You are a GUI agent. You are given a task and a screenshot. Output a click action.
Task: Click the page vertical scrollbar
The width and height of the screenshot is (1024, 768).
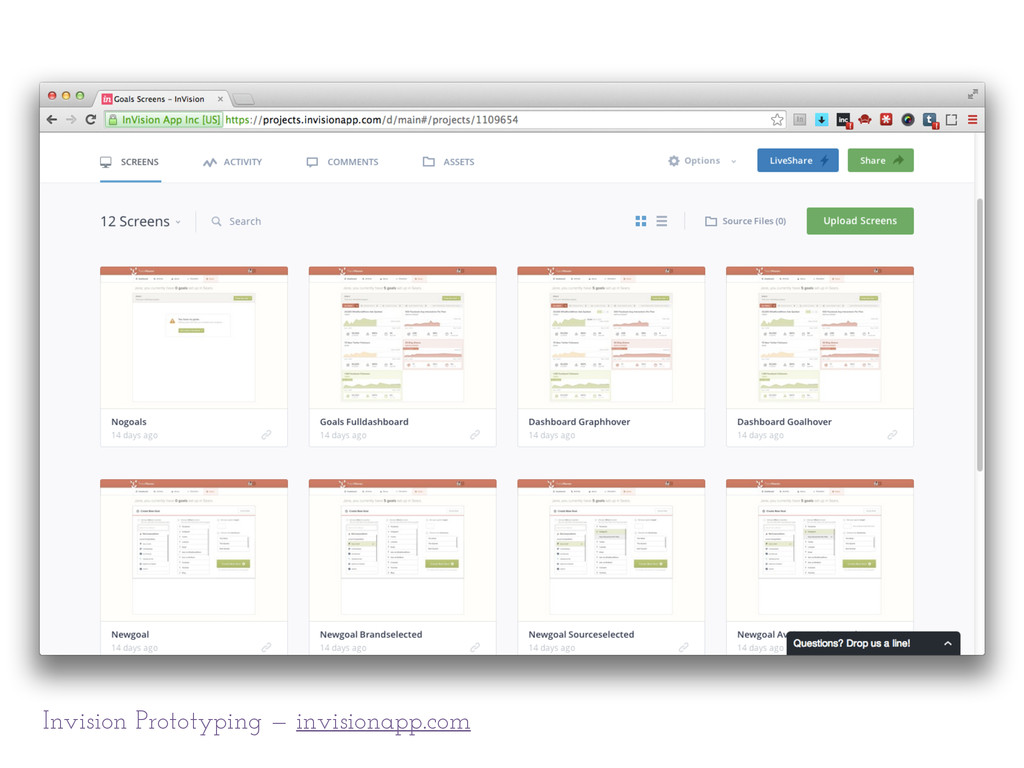pyautogui.click(x=980, y=334)
